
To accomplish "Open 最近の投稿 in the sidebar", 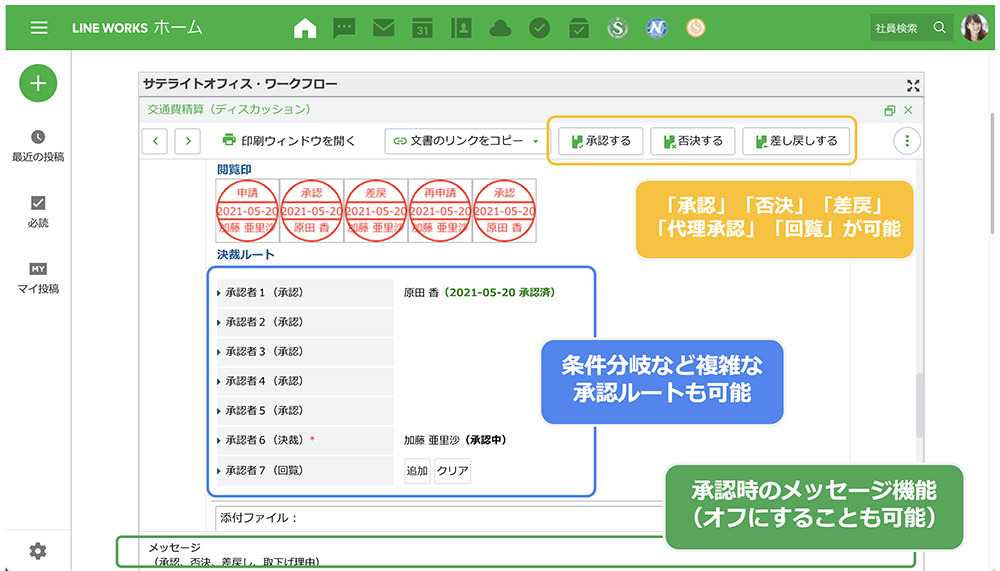I will tap(38, 146).
